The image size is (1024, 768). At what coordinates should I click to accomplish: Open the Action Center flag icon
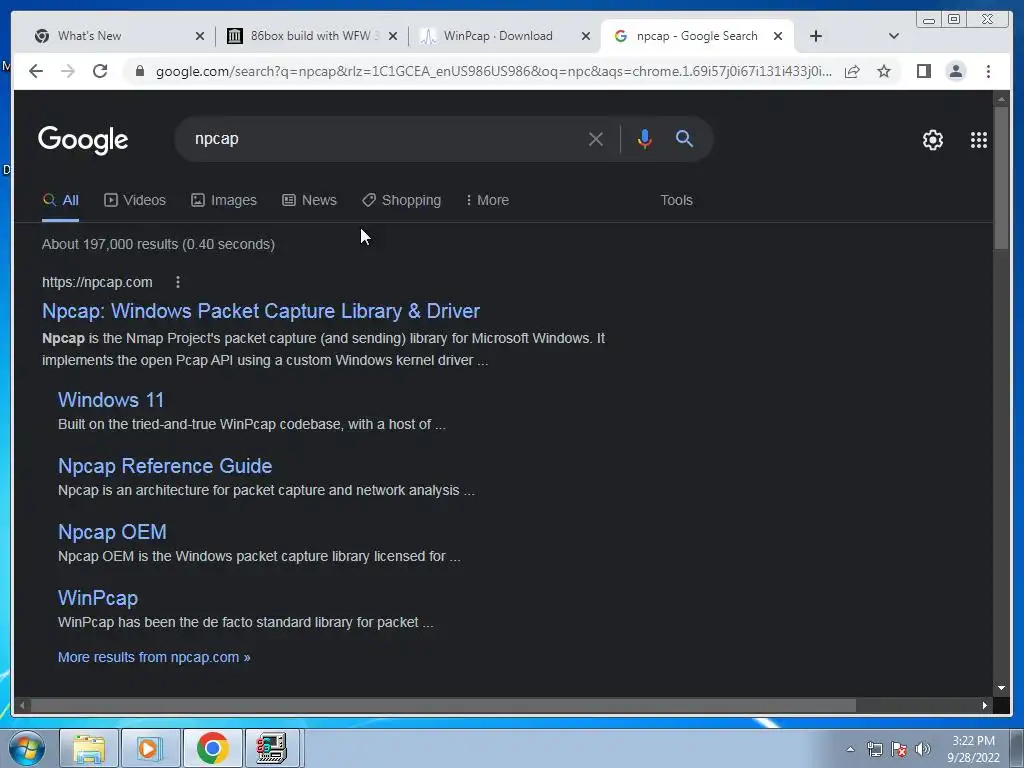(x=899, y=749)
